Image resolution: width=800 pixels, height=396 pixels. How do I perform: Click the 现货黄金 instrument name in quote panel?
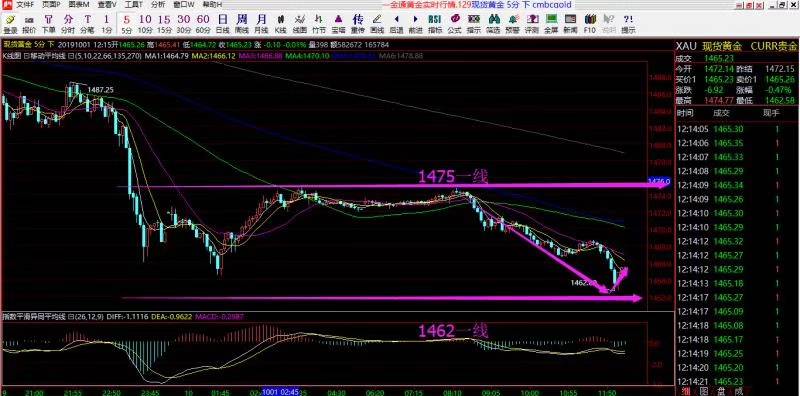pos(721,46)
